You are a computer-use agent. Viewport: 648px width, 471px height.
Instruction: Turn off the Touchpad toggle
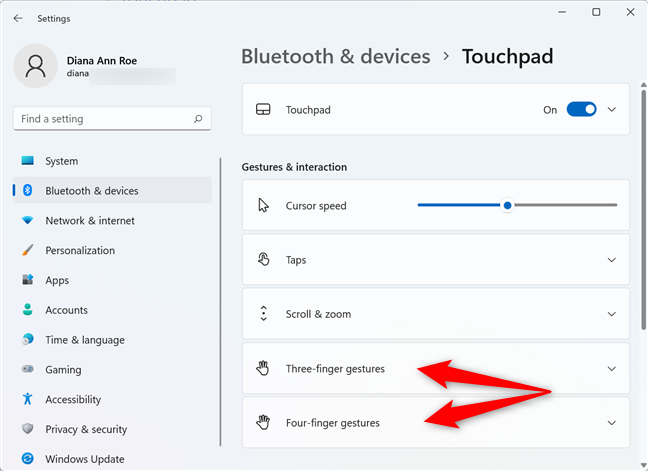coord(581,109)
